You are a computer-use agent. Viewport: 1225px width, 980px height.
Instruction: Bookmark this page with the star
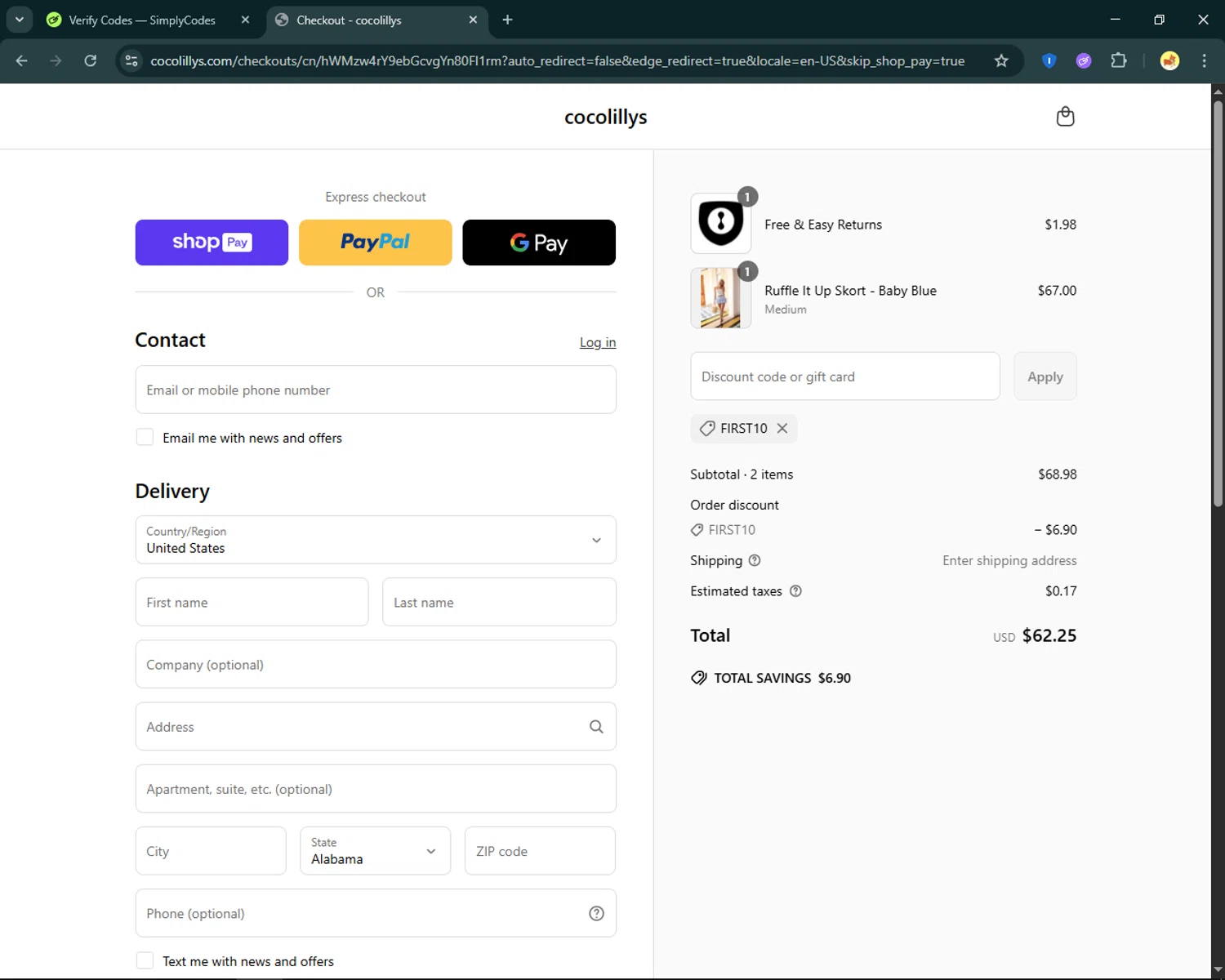pyautogui.click(x=1001, y=60)
